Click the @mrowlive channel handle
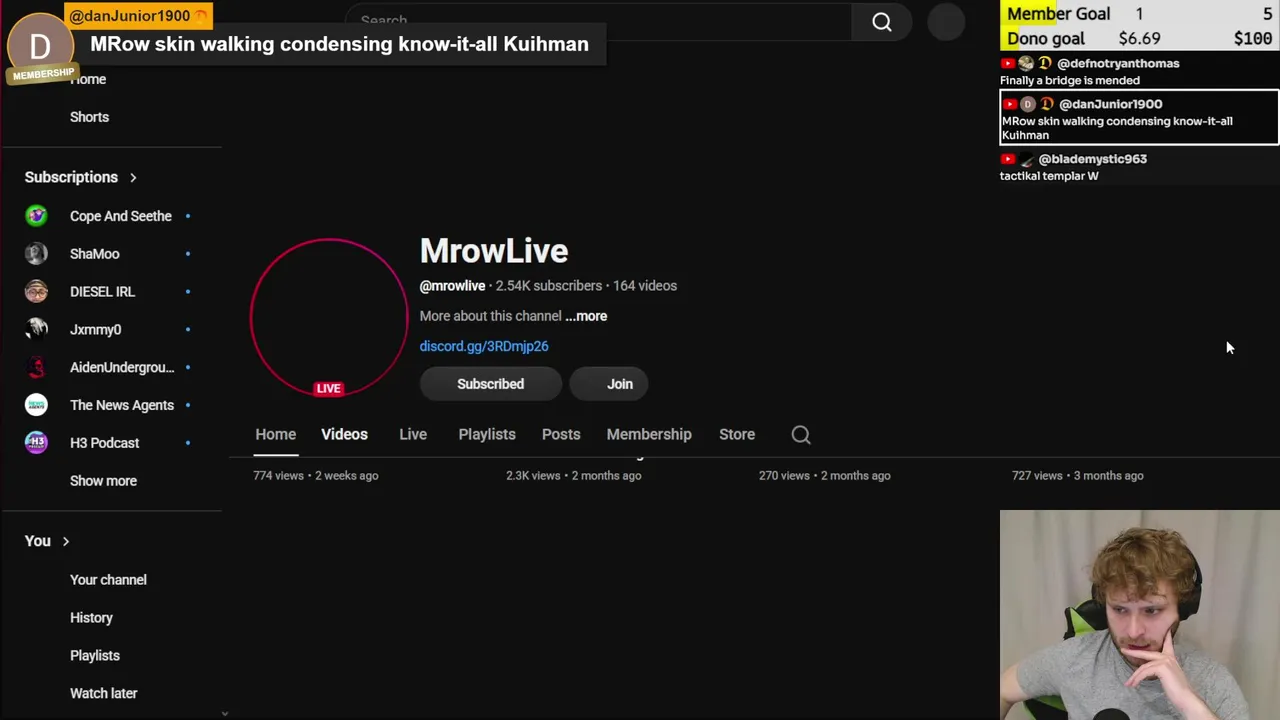1280x720 pixels. (452, 286)
